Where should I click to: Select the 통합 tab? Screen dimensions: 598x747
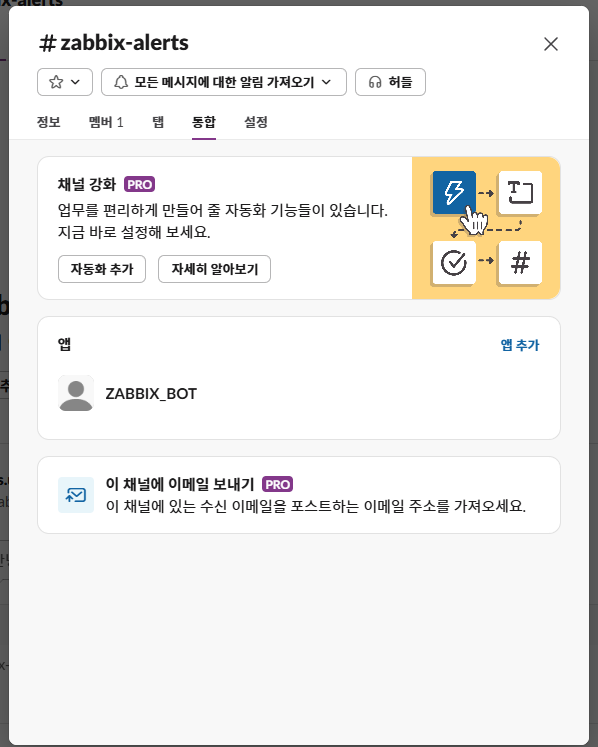click(204, 122)
